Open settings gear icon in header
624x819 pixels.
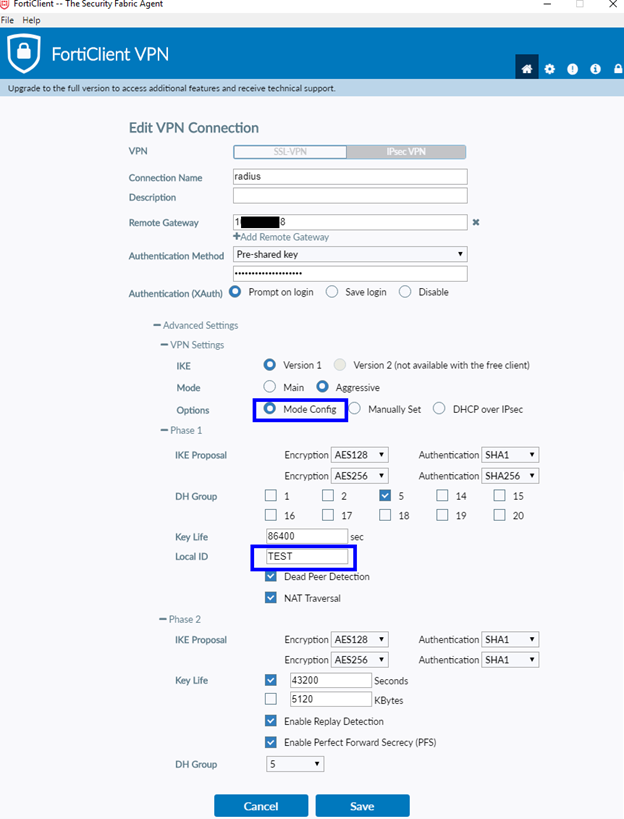[x=549, y=69]
